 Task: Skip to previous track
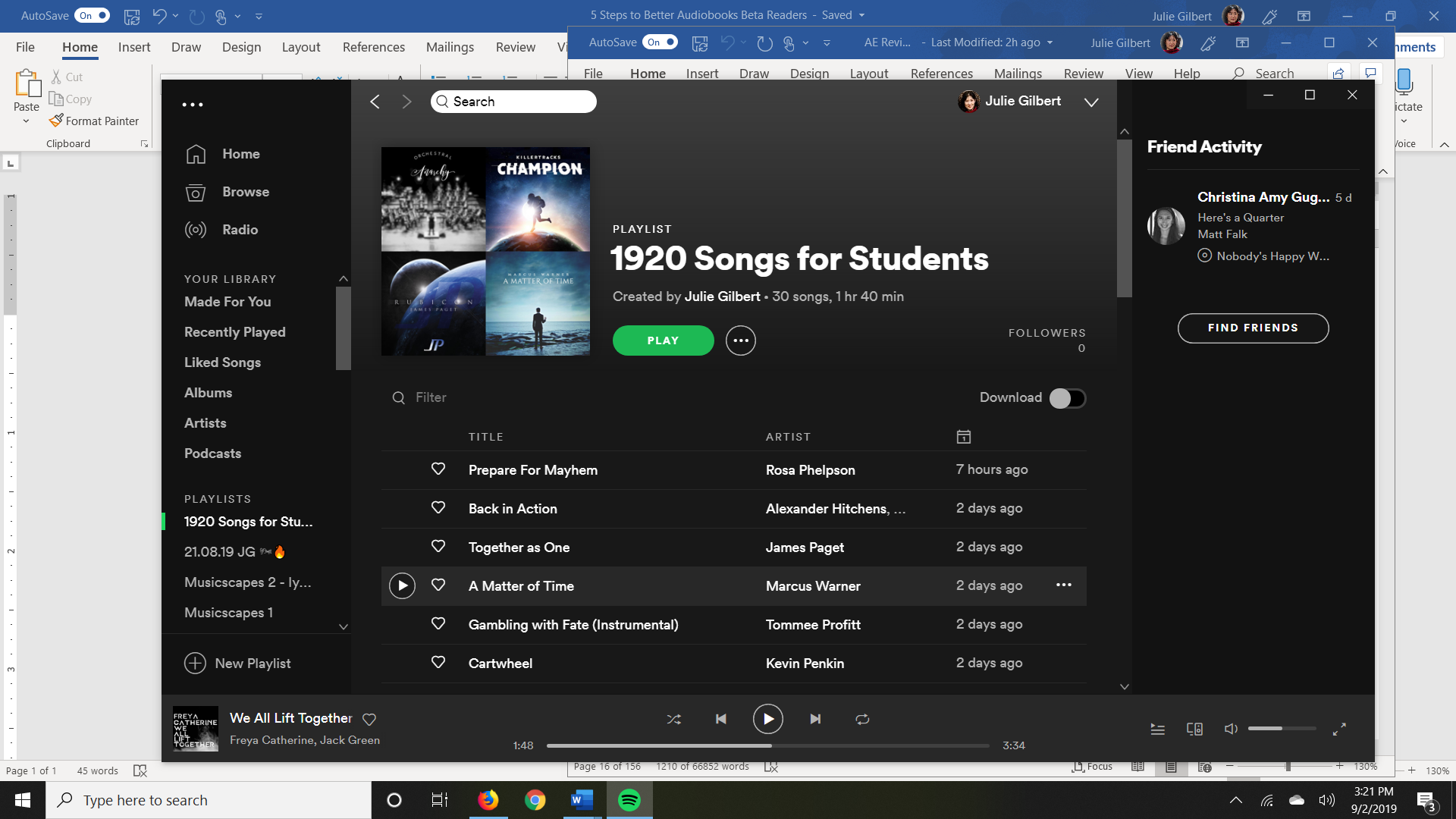(721, 719)
